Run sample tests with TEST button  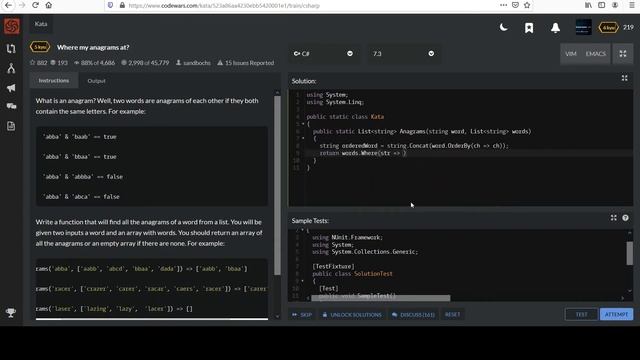[x=581, y=314]
